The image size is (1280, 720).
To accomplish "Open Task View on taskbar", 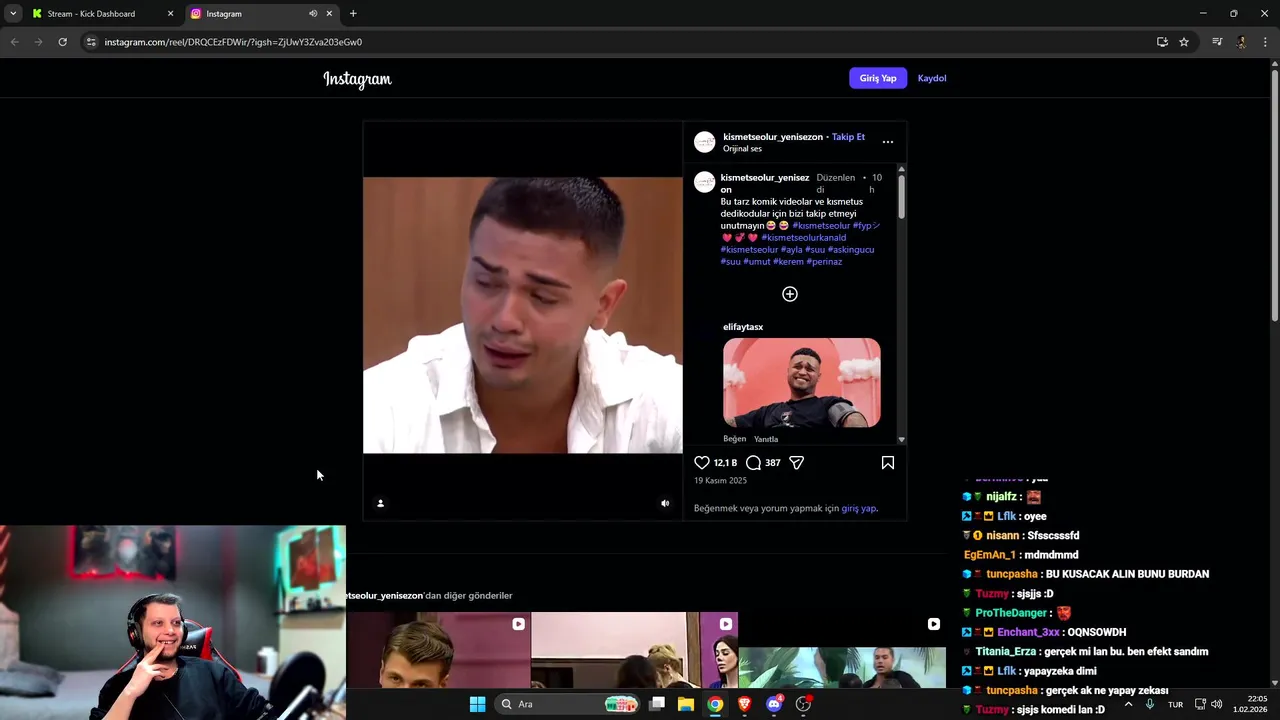I will [x=657, y=704].
